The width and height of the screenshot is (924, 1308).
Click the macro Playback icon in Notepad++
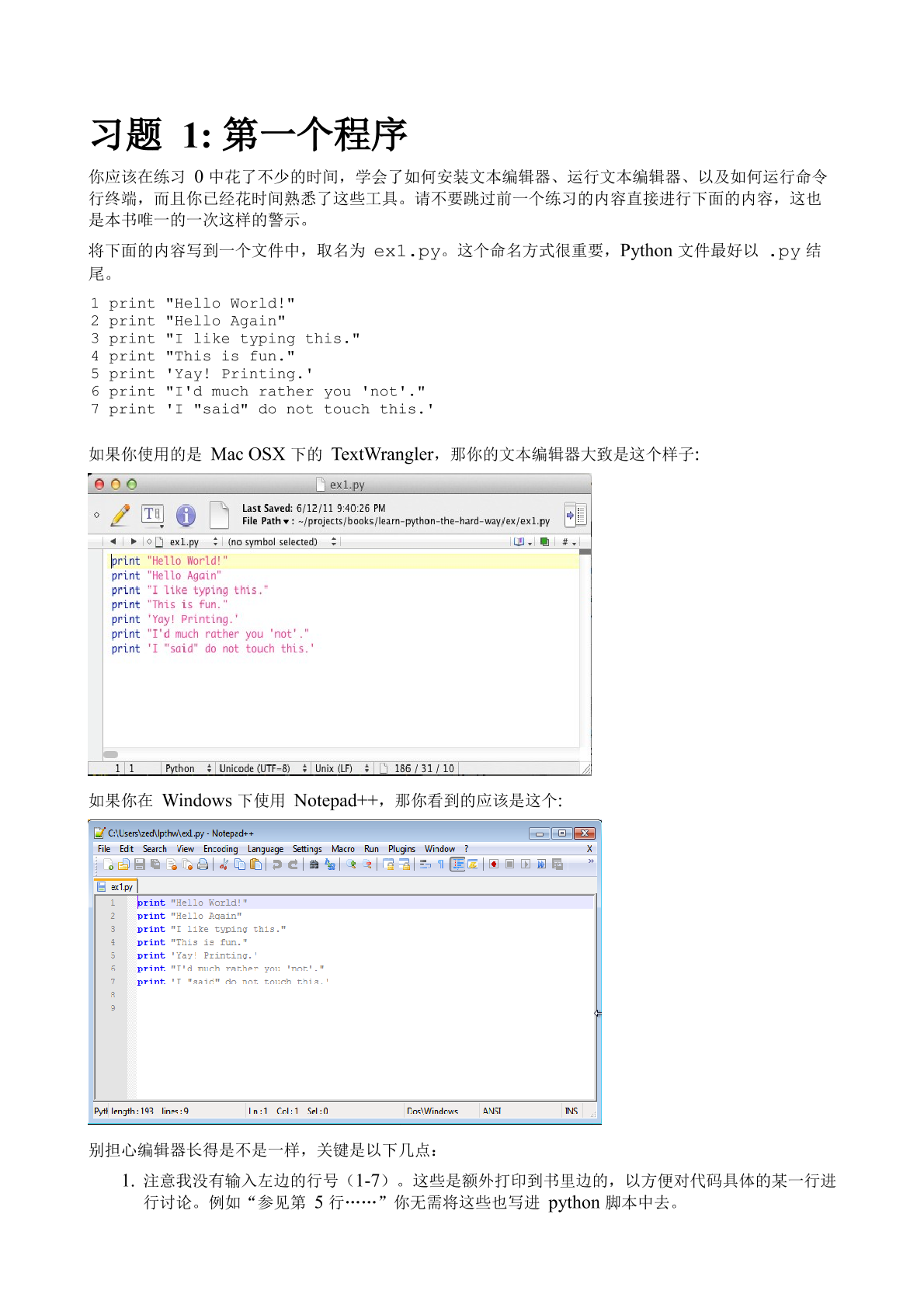click(x=526, y=864)
